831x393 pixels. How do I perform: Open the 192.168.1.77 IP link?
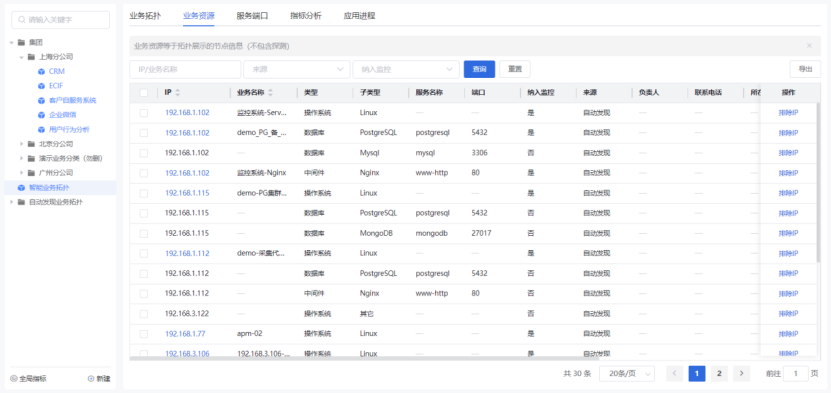click(x=185, y=334)
